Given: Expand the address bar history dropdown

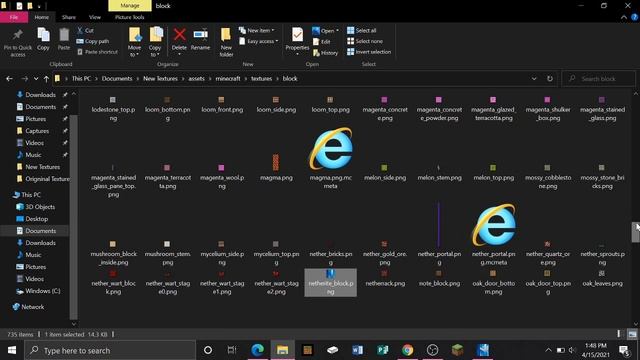Looking at the screenshot, I should point(534,79).
